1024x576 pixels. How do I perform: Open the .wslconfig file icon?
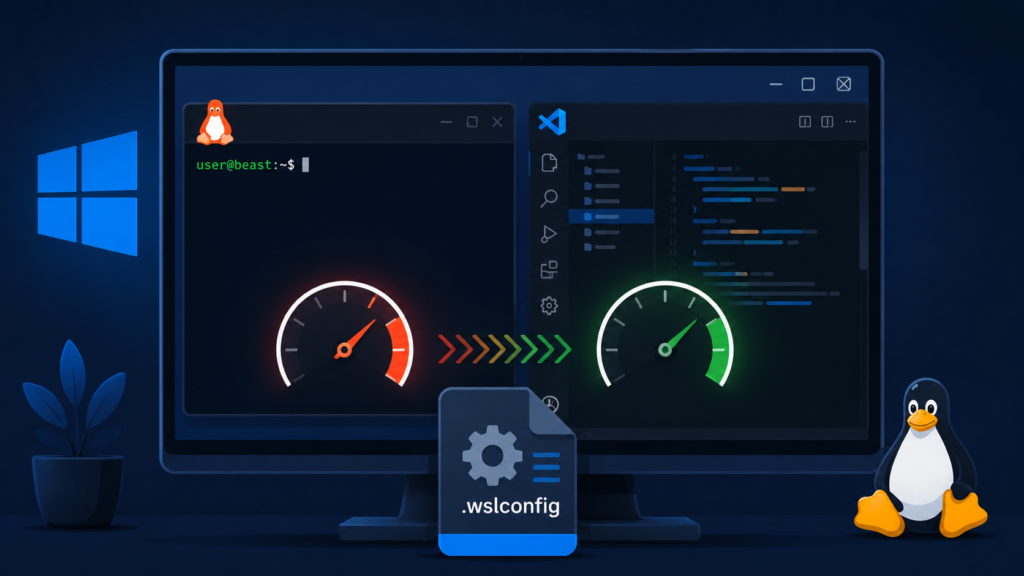coord(507,471)
